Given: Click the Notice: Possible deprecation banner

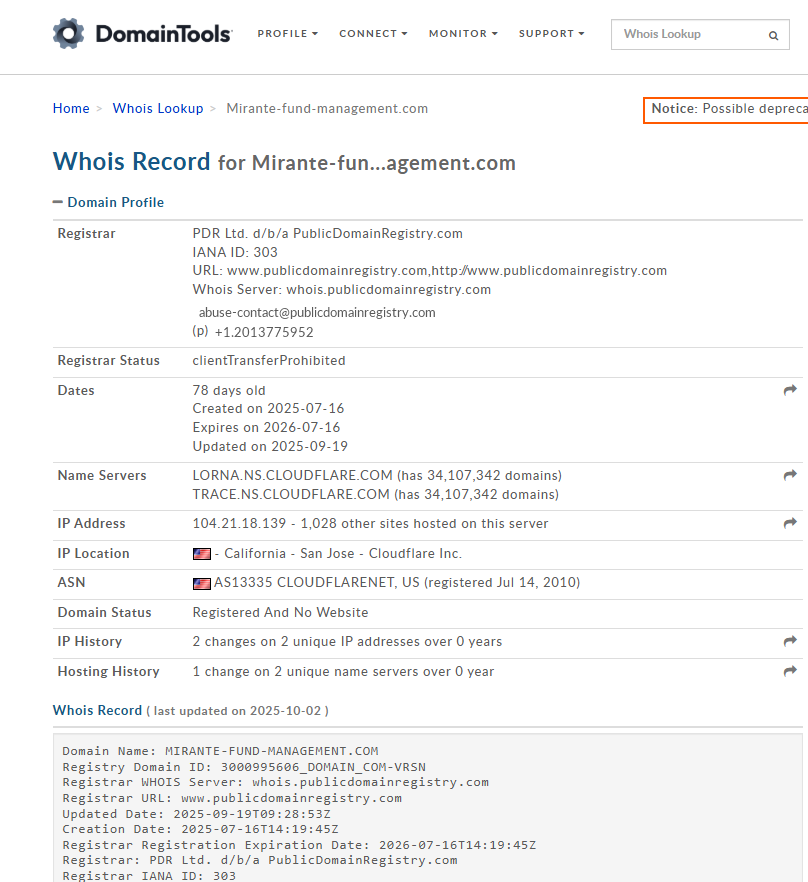Looking at the screenshot, I should (x=726, y=109).
